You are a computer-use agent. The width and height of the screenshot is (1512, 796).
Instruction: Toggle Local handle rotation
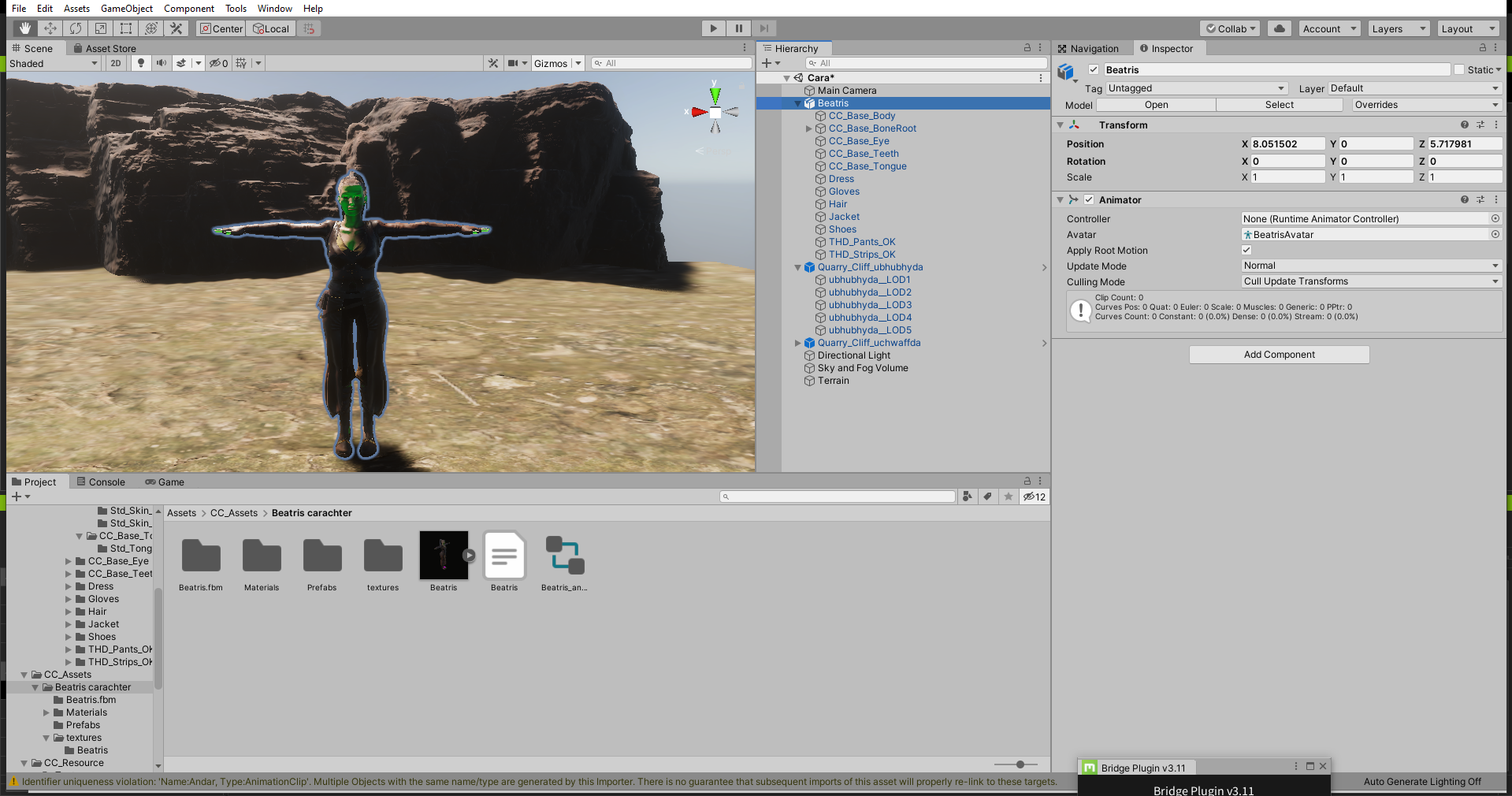click(272, 28)
